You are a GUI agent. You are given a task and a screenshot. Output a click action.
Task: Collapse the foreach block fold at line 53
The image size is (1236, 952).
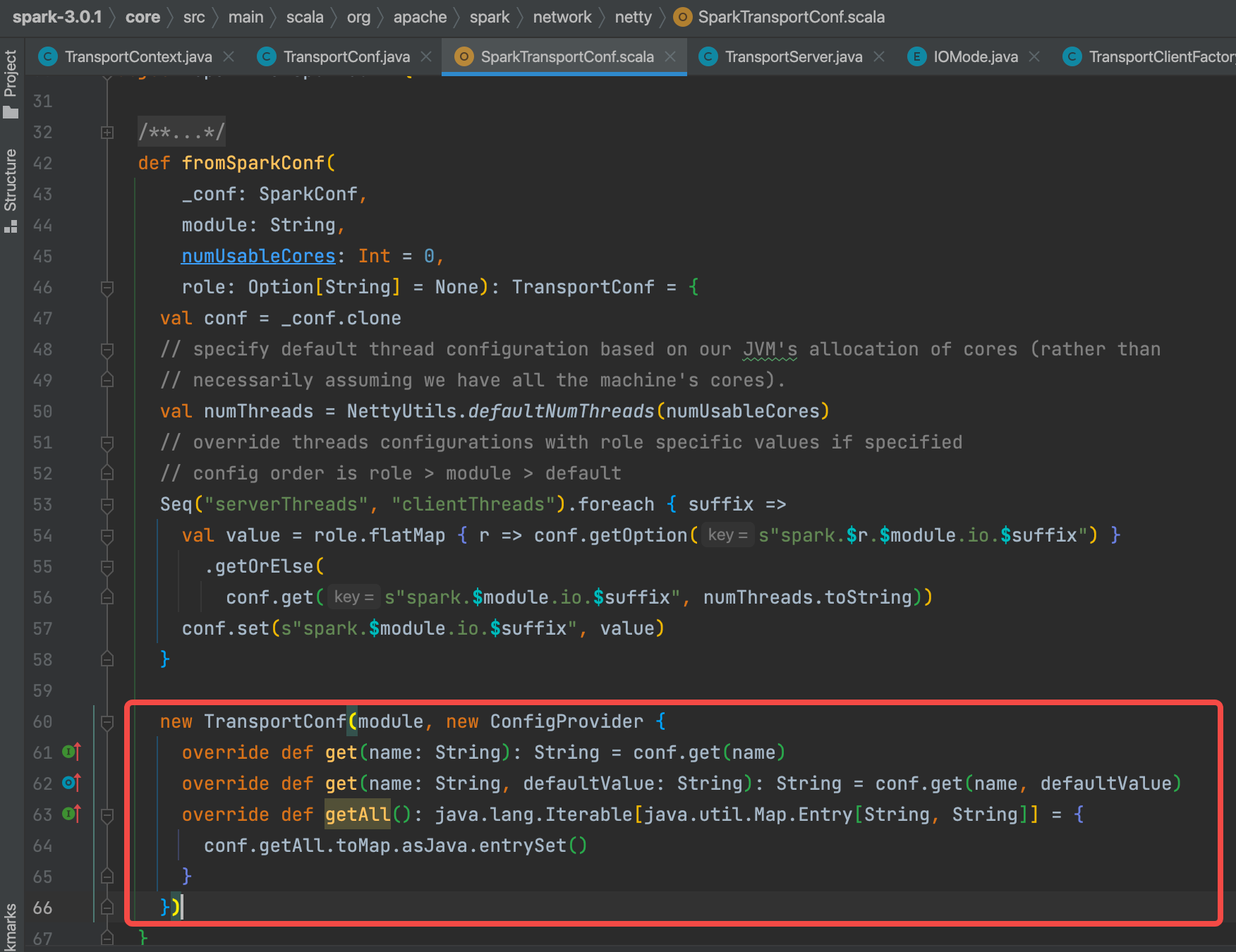[107, 505]
